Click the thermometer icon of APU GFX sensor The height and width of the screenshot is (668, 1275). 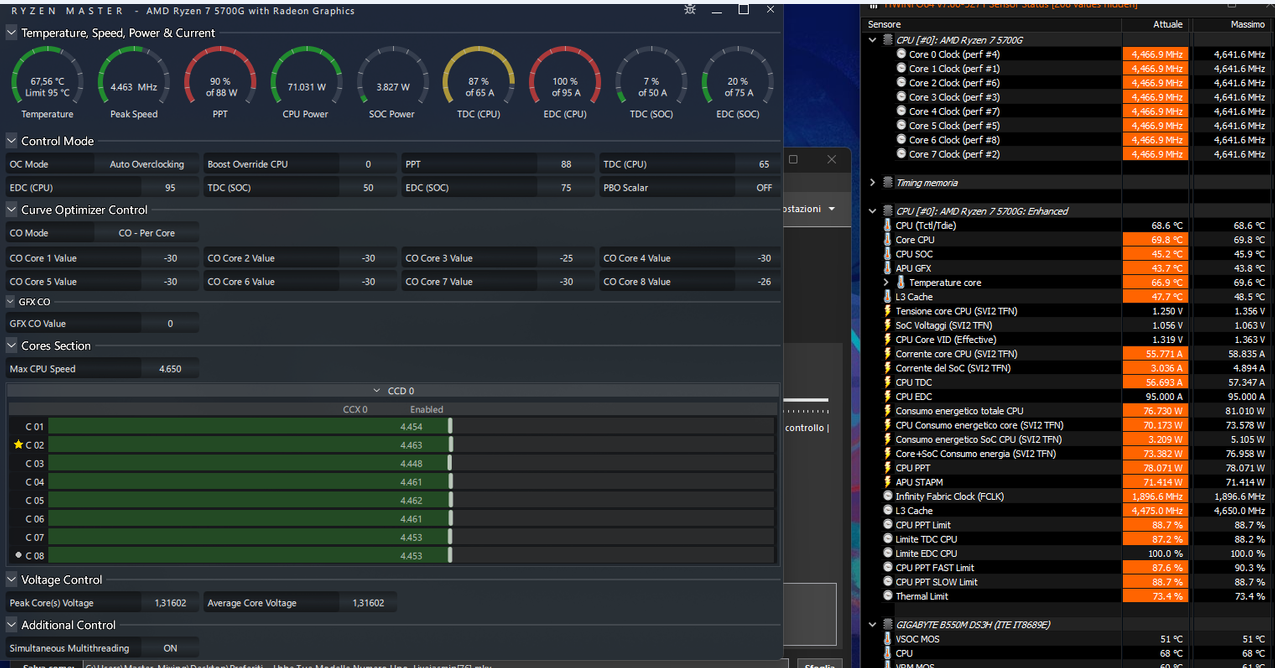click(887, 268)
